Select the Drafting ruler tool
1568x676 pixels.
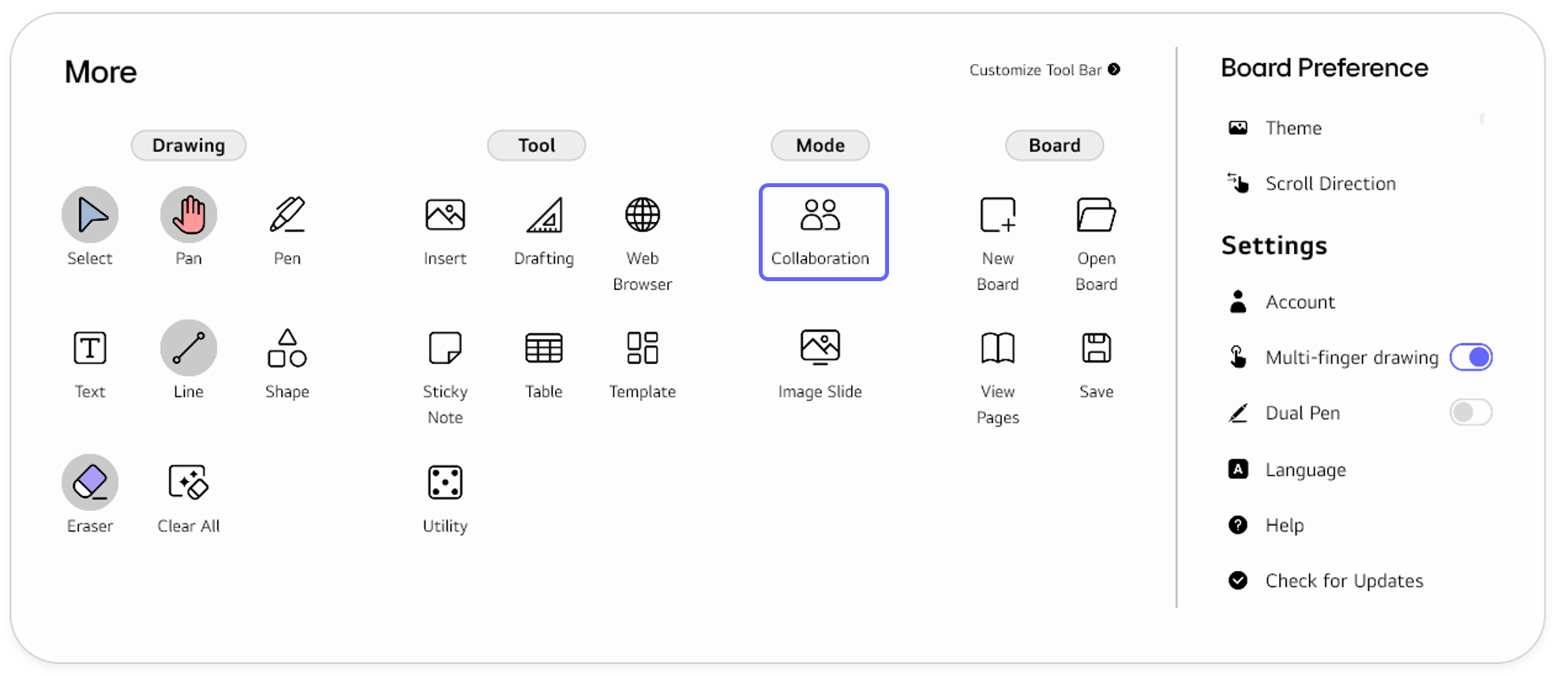pos(544,215)
